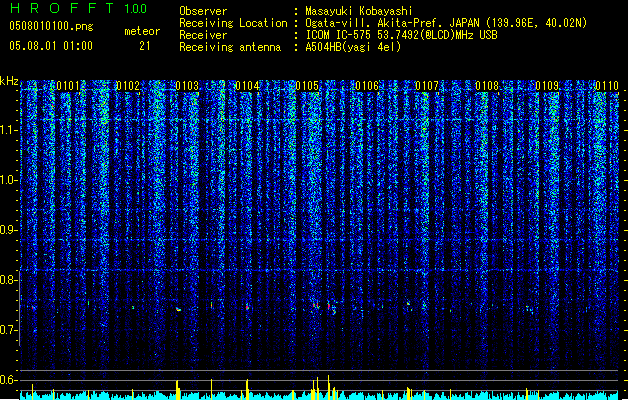
Task: Click the Ogata-vill. Akita-Pref. JAPAN location text
Action: tap(446, 23)
